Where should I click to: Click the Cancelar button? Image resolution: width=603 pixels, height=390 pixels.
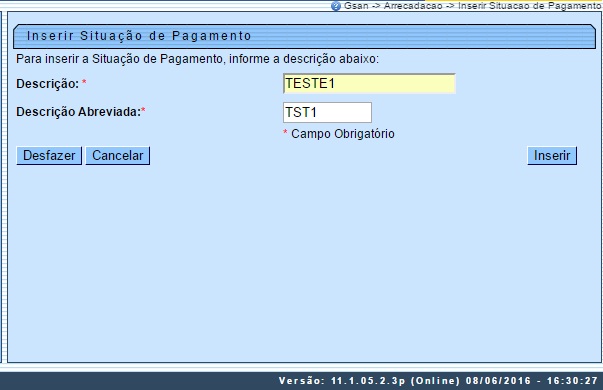pos(117,156)
